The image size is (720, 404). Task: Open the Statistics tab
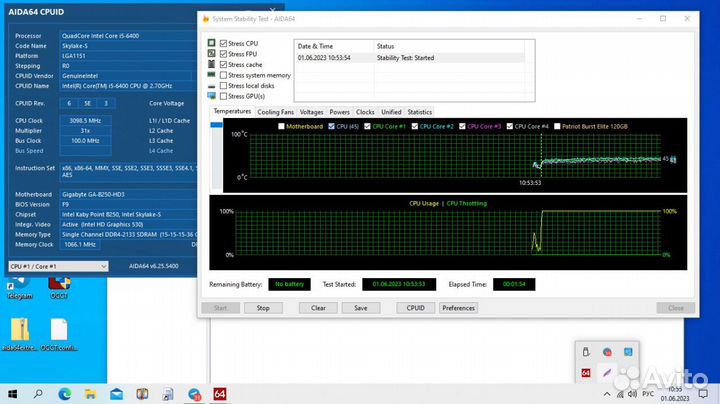click(420, 112)
